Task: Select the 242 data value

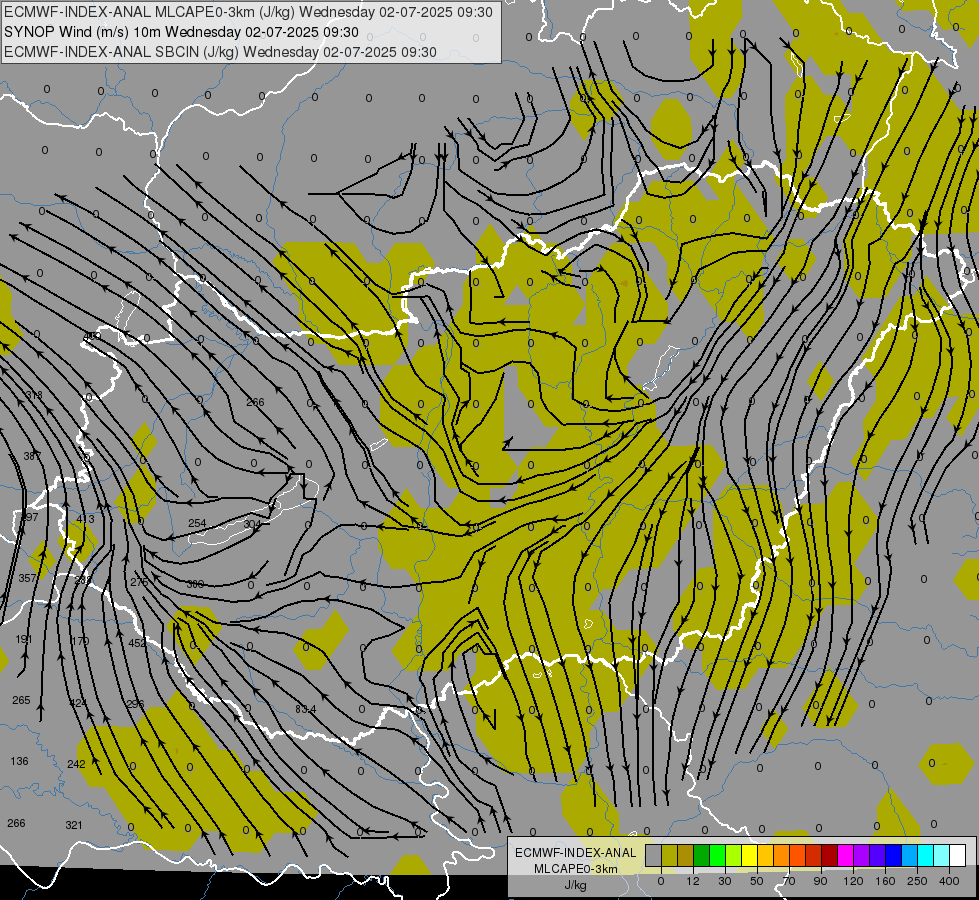Action: 76,764
